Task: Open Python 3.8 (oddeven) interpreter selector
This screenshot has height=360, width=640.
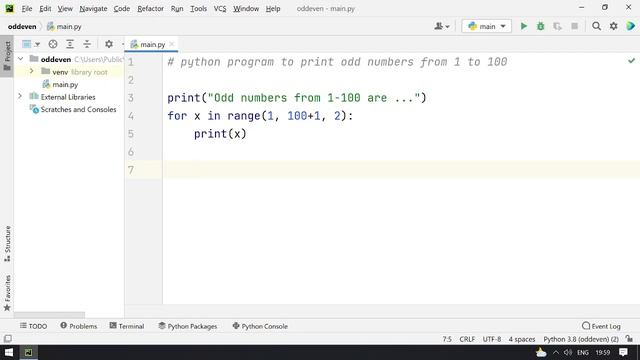Action: [581, 339]
